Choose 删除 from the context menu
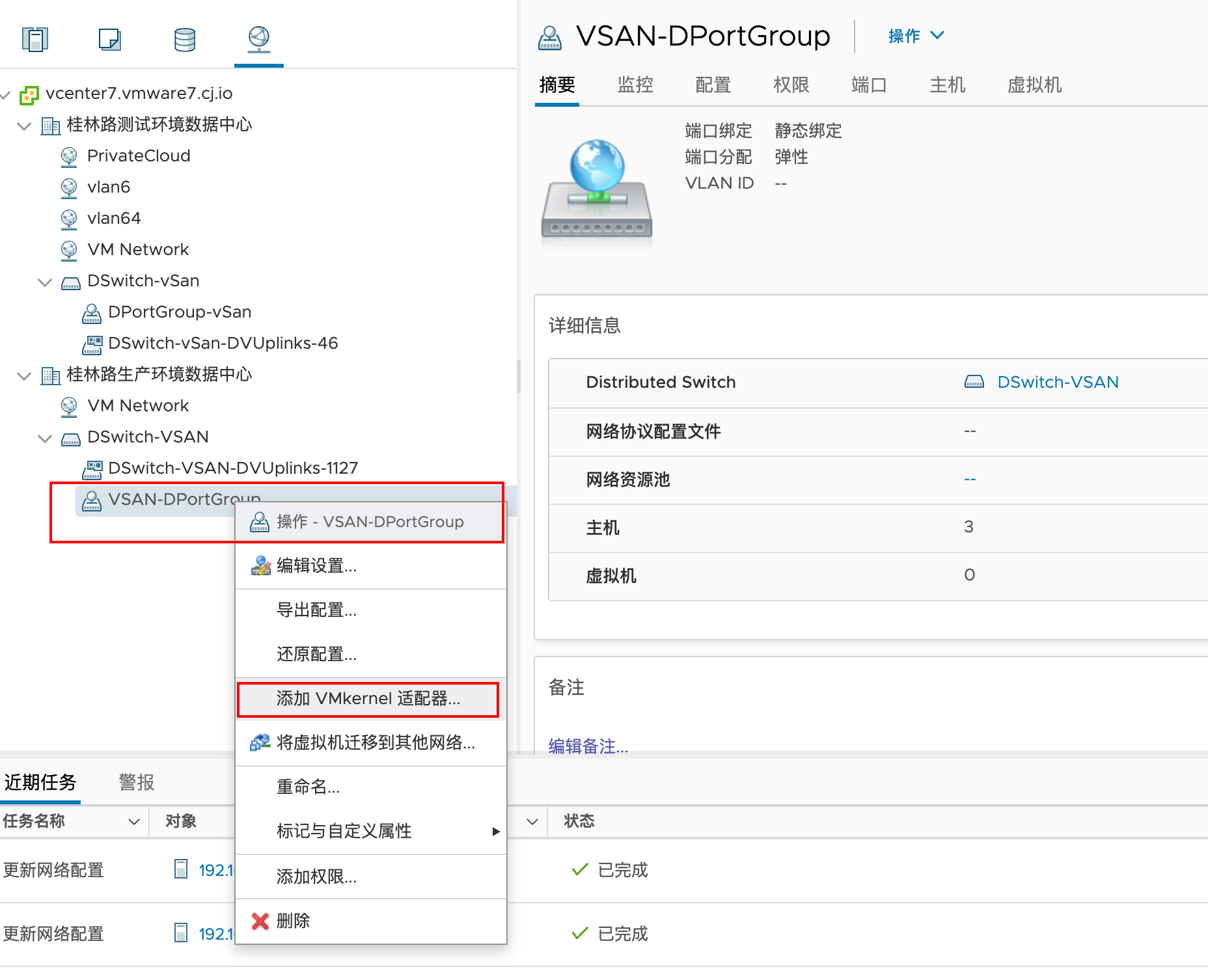 [371, 921]
